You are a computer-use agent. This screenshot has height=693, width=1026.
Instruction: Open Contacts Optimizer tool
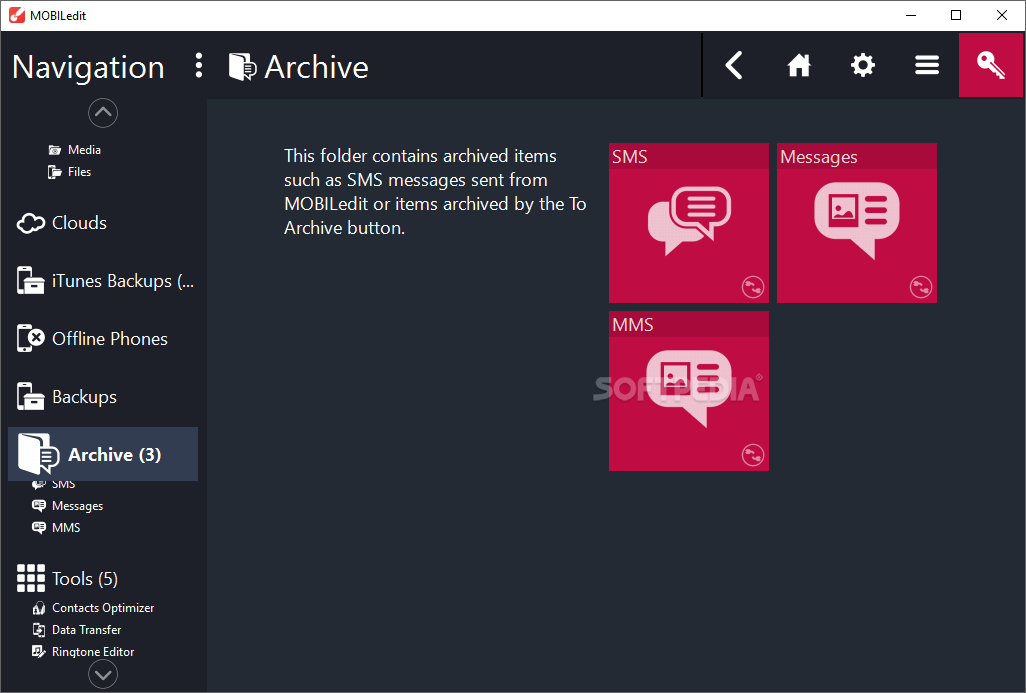[x=94, y=608]
